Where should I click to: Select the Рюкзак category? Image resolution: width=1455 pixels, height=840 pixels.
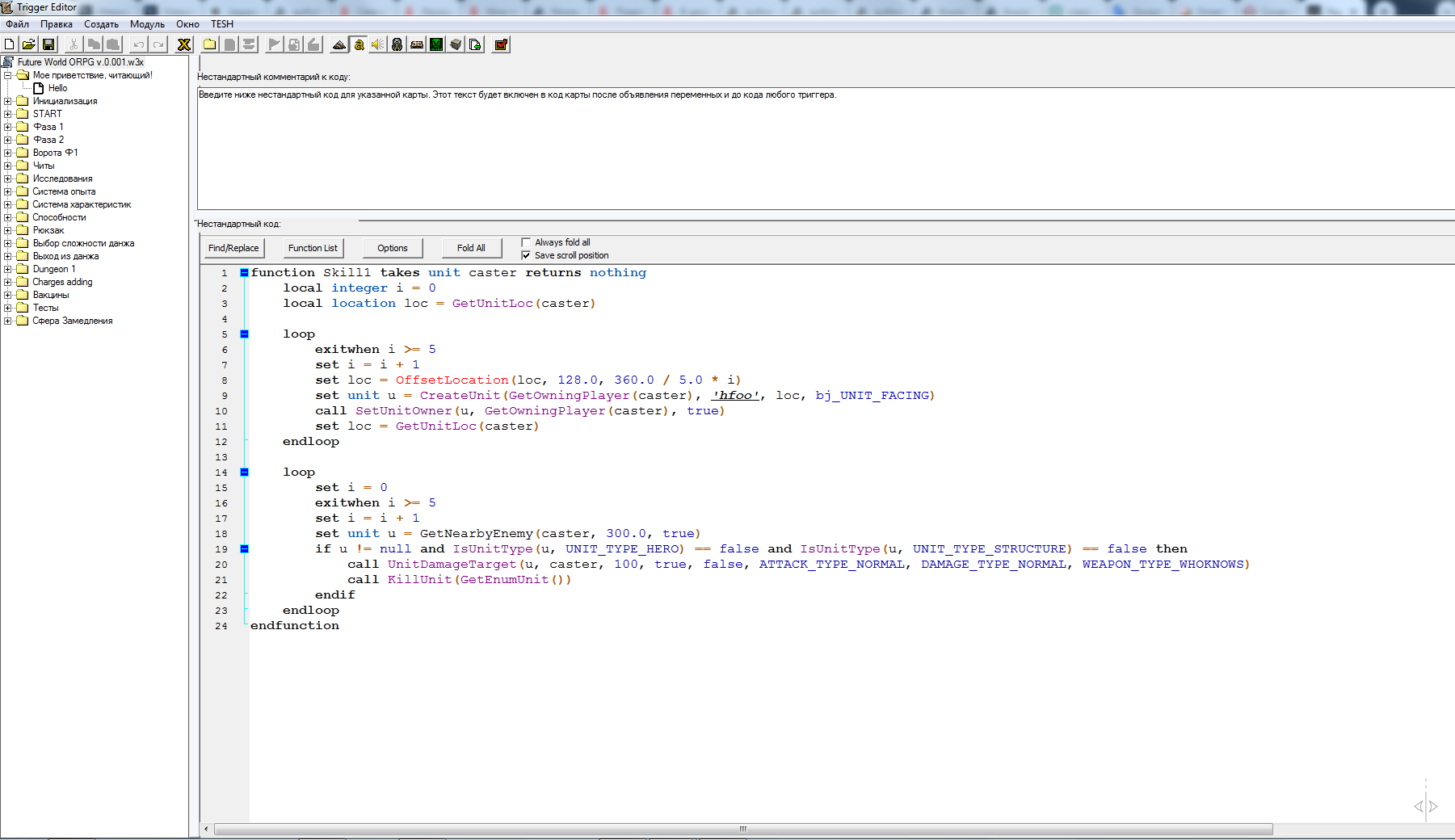[48, 230]
